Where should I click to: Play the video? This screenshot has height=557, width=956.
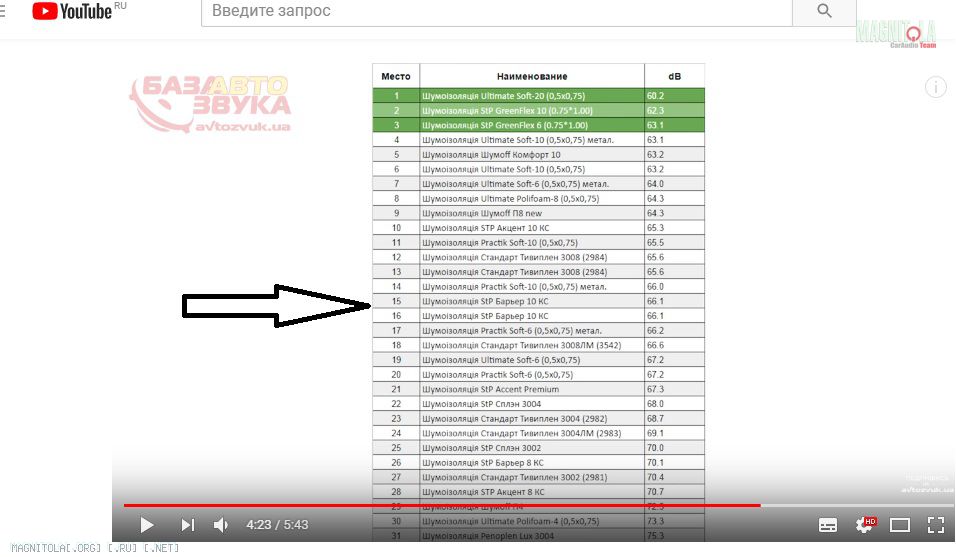[x=146, y=525]
